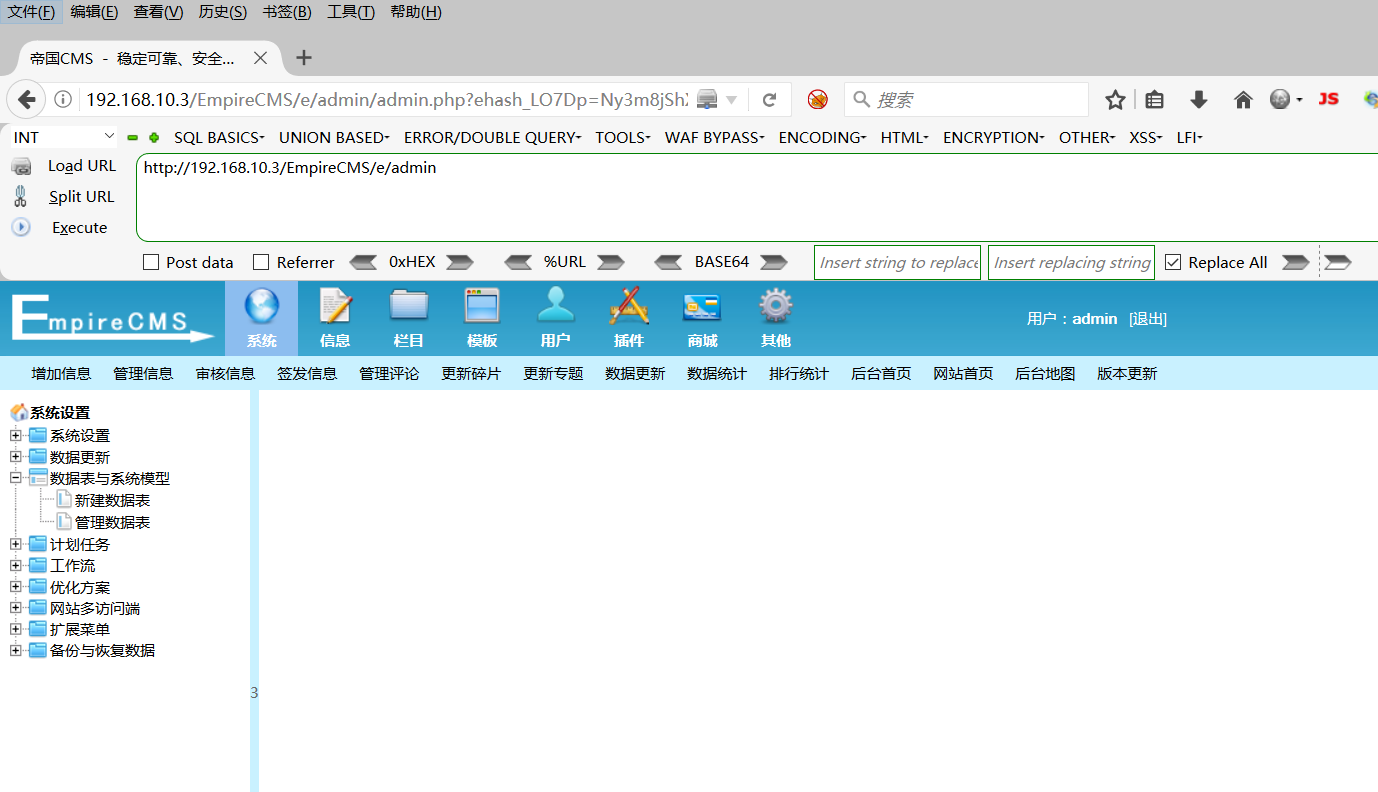Disable the Replace All checkbox
Image resolution: width=1378 pixels, height=792 pixels.
(1172, 261)
